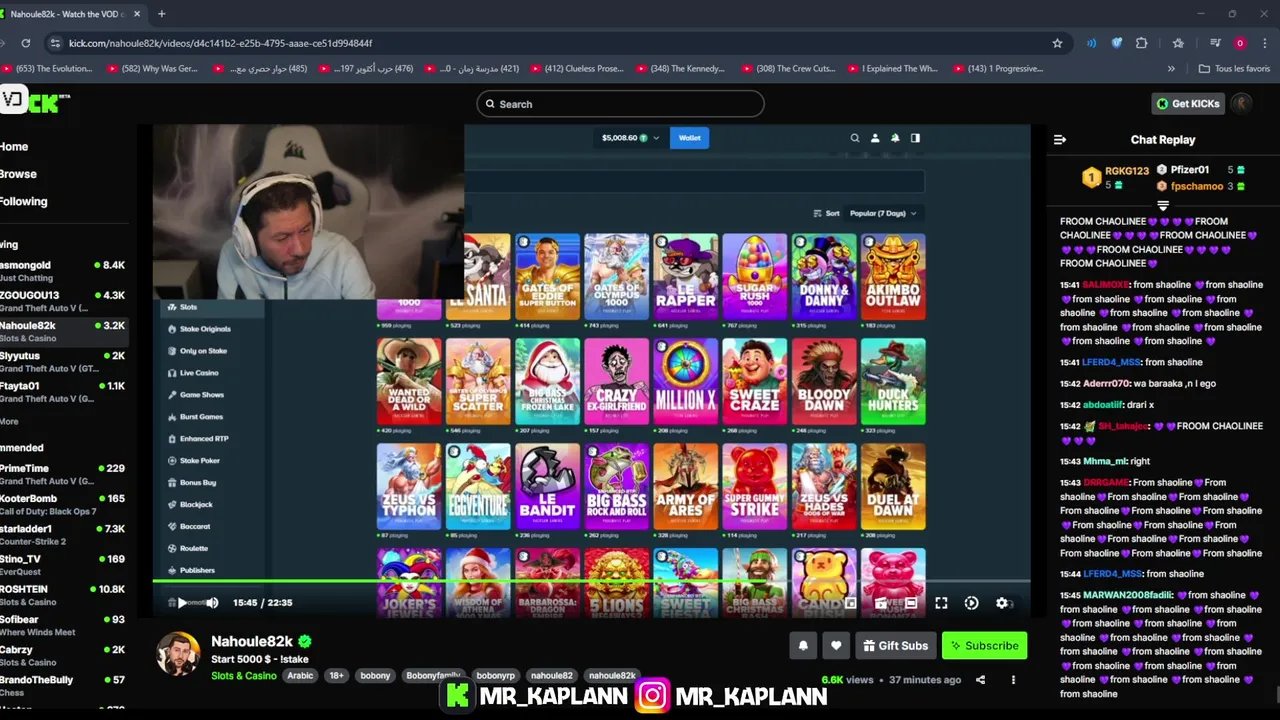1280x720 pixels.
Task: Open ZGOUGOU13 channel in sidebar
Action: point(62,301)
